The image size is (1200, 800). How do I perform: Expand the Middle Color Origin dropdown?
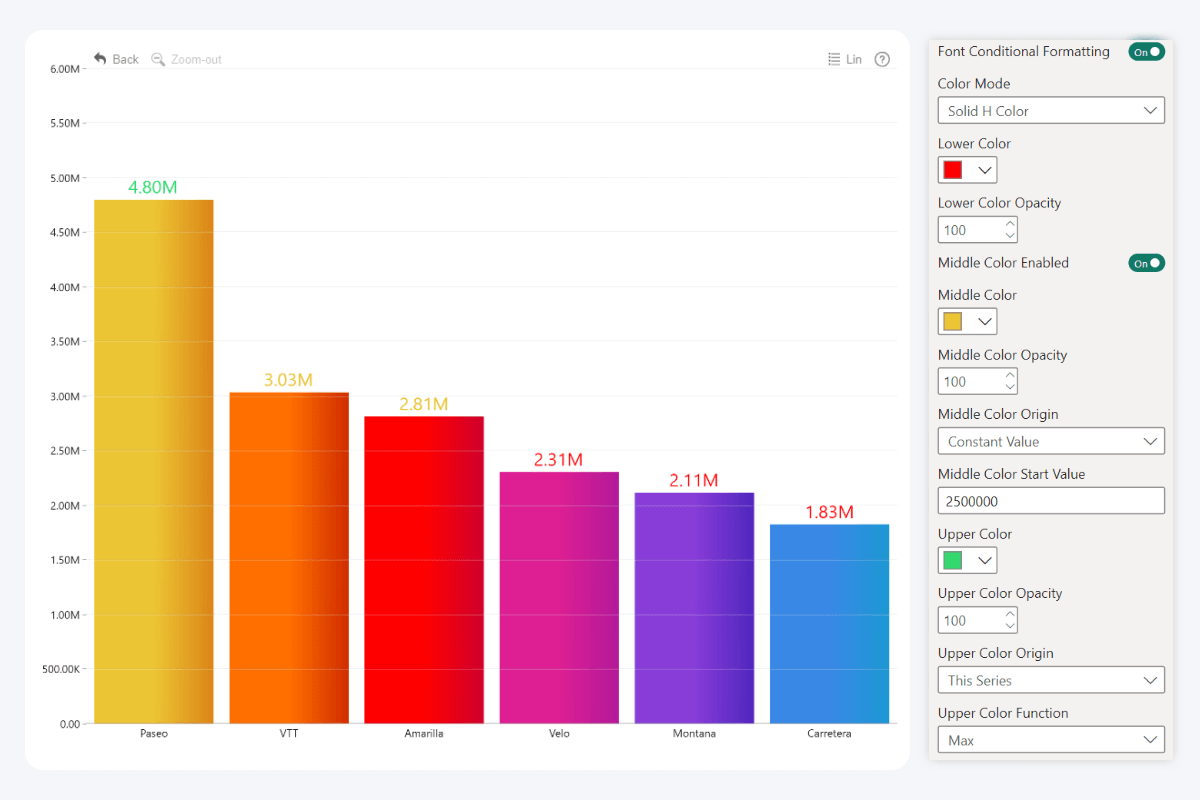(1050, 441)
